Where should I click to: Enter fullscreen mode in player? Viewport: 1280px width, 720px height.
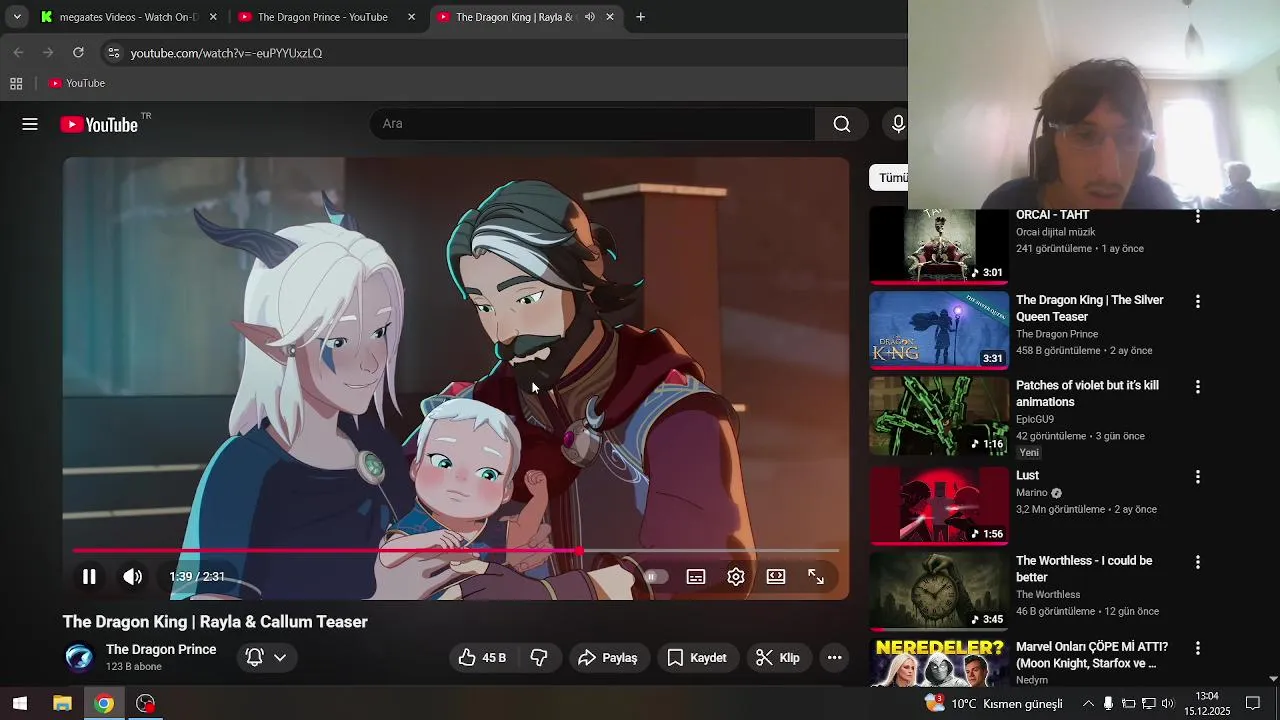pyautogui.click(x=816, y=577)
